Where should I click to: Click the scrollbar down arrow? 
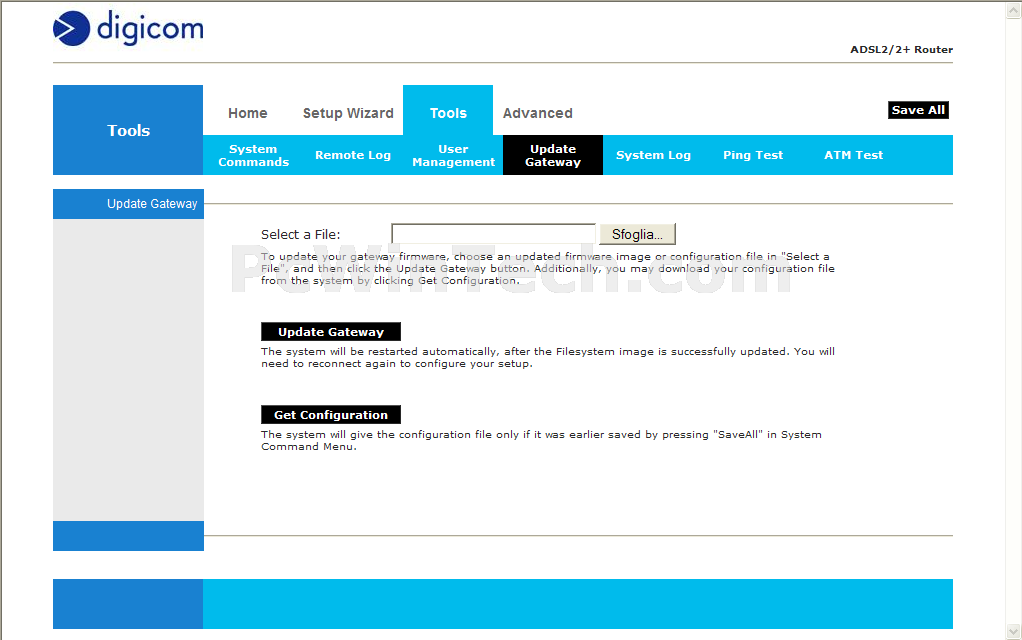pyautogui.click(x=1013, y=632)
